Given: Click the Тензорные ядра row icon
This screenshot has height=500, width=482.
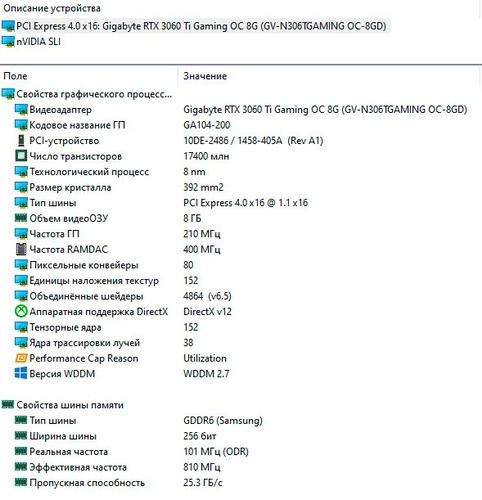Looking at the screenshot, I should 21,327.
